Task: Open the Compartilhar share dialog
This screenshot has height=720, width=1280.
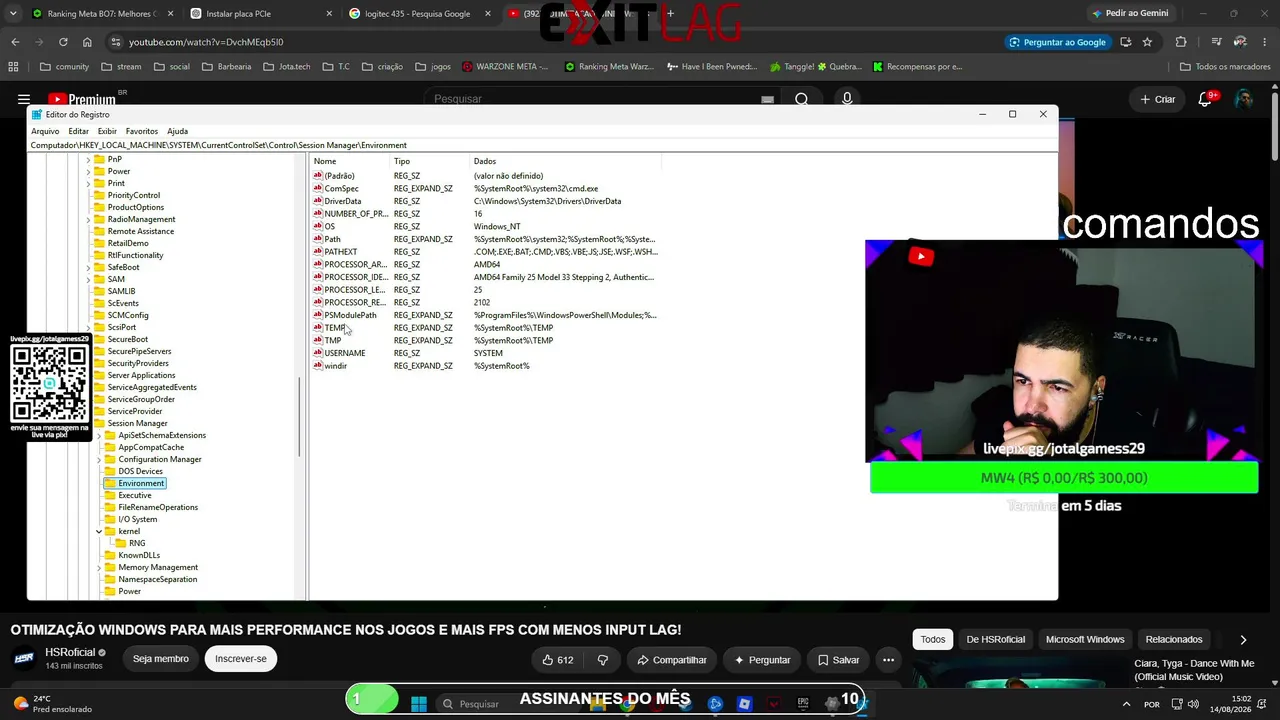Action: coord(672,660)
